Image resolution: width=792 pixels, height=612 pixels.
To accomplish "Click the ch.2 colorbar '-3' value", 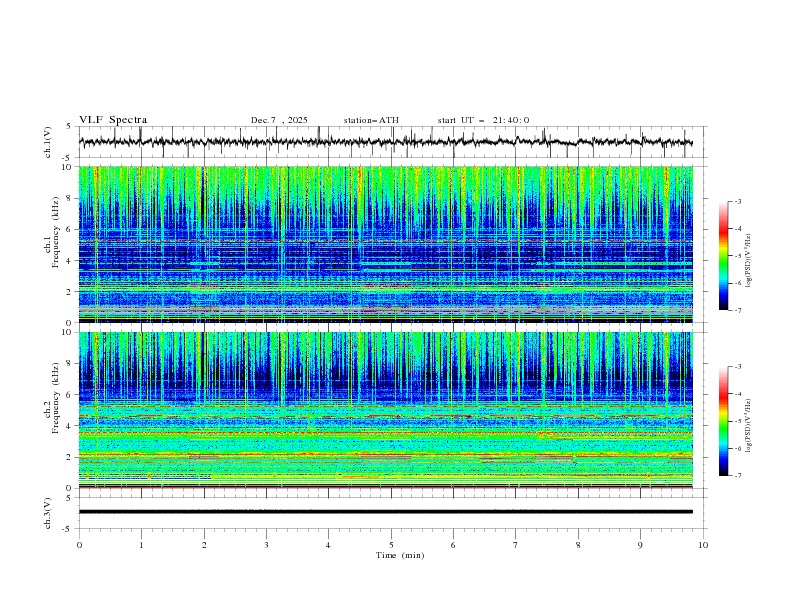I will click(x=738, y=367).
